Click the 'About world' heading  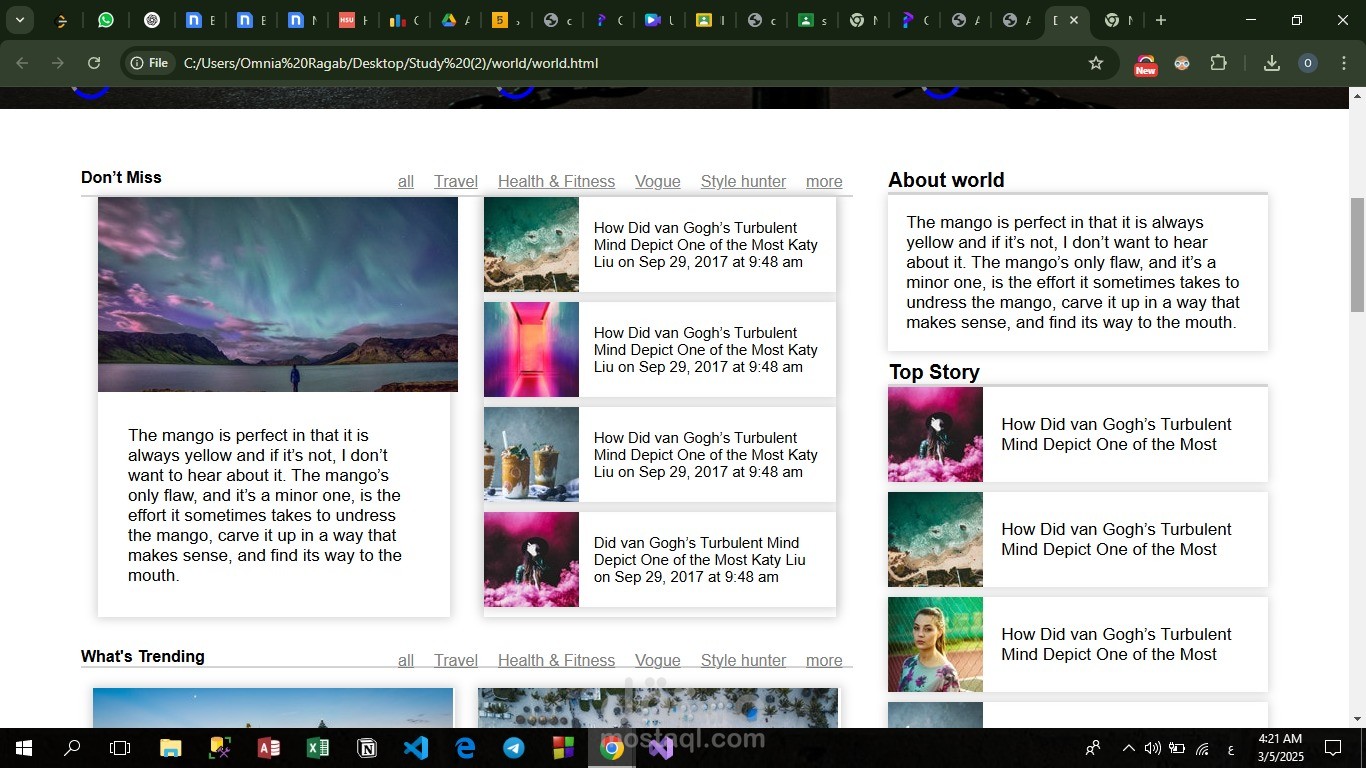(946, 180)
